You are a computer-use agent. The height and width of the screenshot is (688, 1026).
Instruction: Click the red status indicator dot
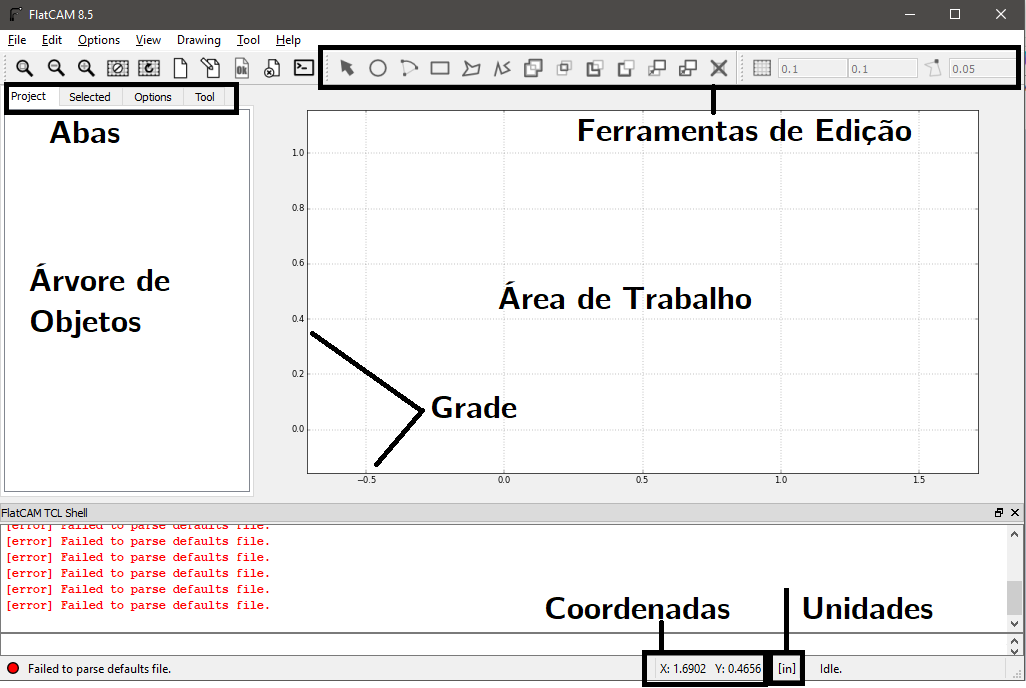[x=13, y=668]
